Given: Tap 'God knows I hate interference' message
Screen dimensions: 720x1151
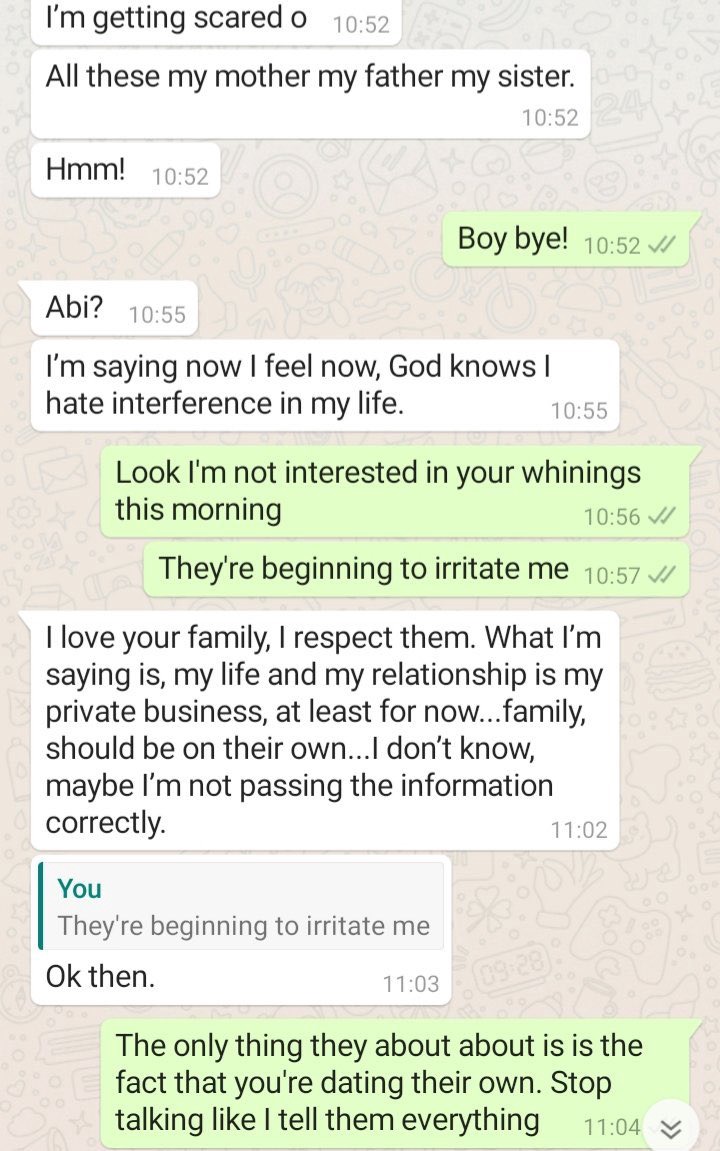Looking at the screenshot, I should pos(325,385).
